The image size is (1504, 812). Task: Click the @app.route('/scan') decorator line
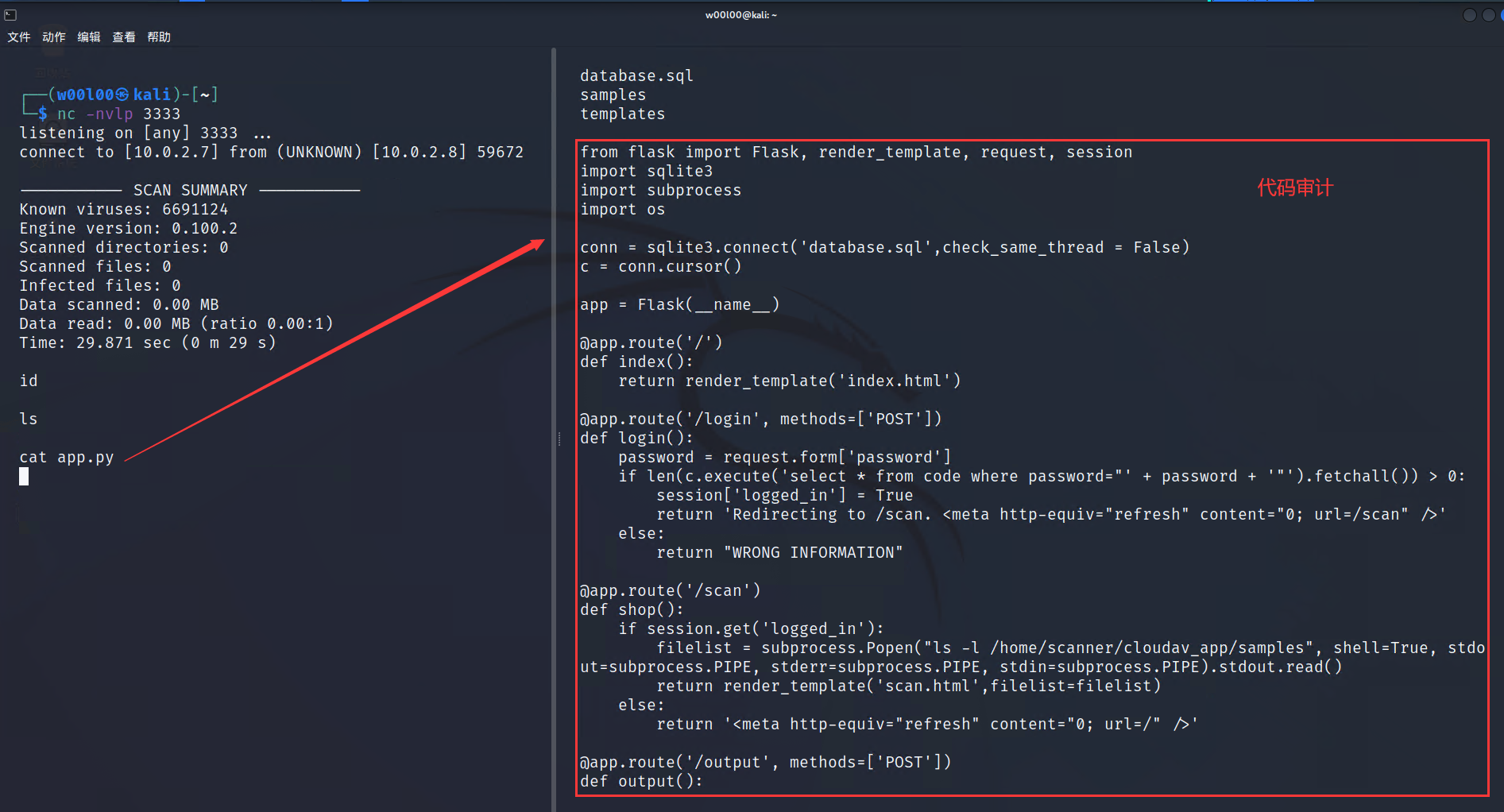click(x=670, y=590)
